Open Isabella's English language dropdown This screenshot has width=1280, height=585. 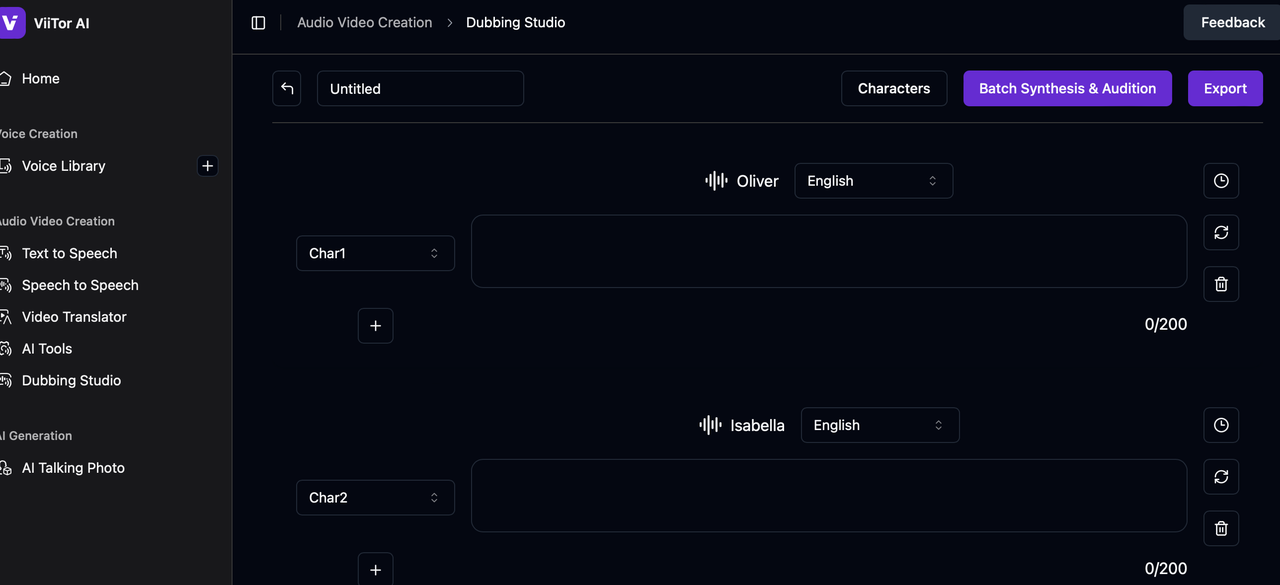879,425
